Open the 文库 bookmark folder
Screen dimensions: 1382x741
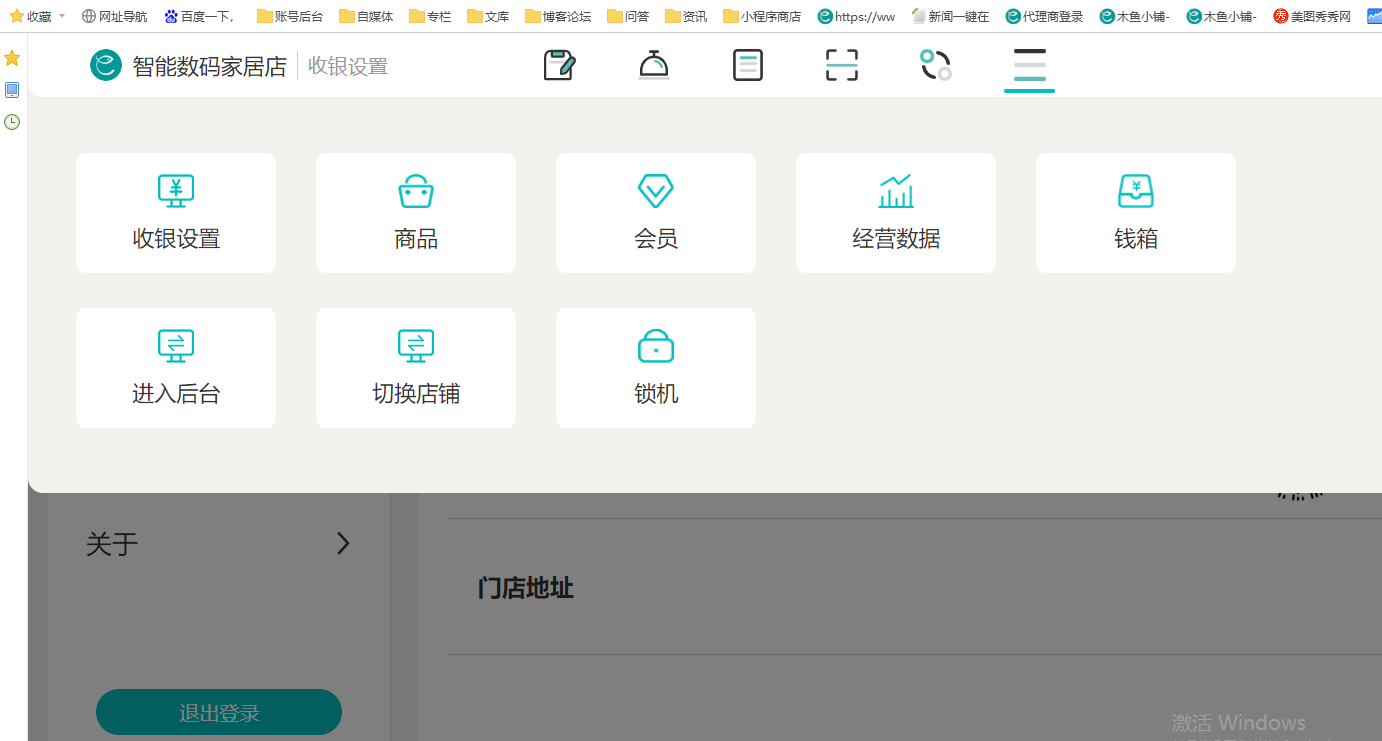488,16
